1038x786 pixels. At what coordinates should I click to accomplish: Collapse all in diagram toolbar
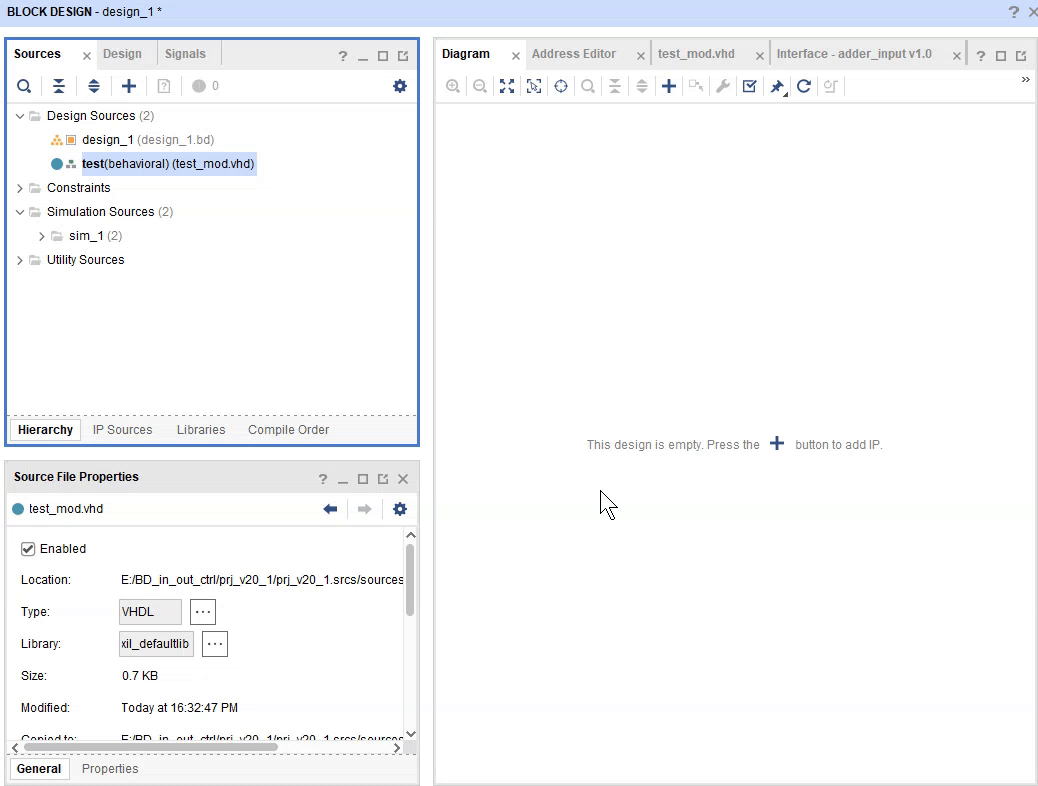click(x=615, y=86)
